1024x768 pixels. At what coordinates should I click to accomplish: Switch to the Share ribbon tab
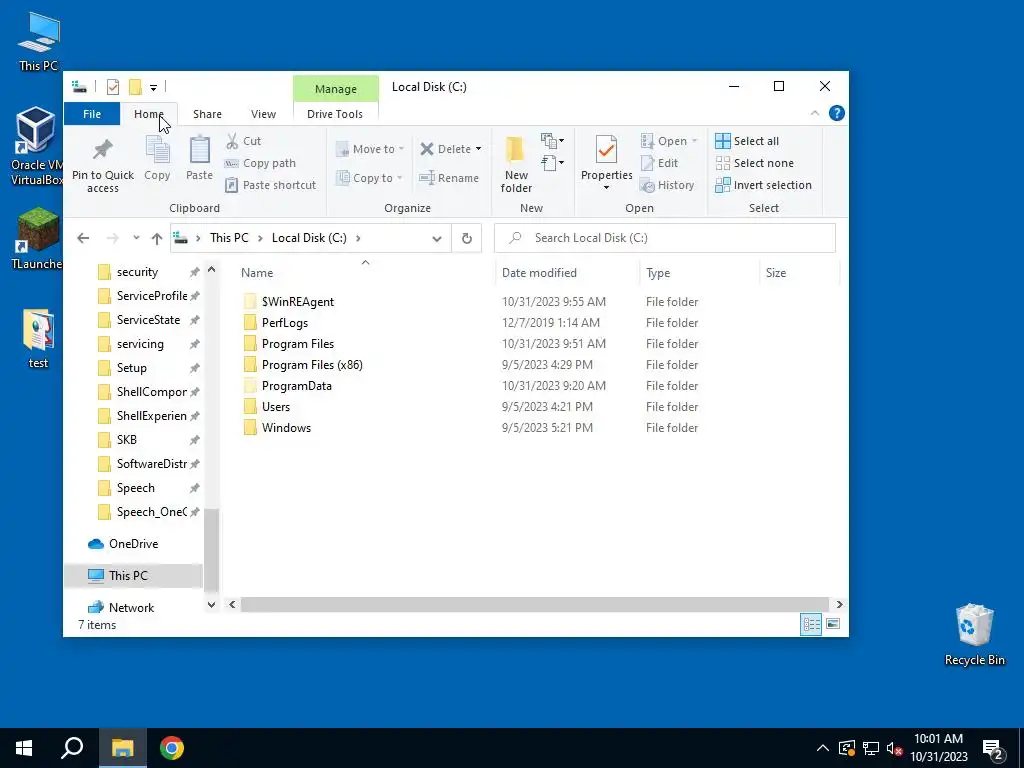(208, 114)
